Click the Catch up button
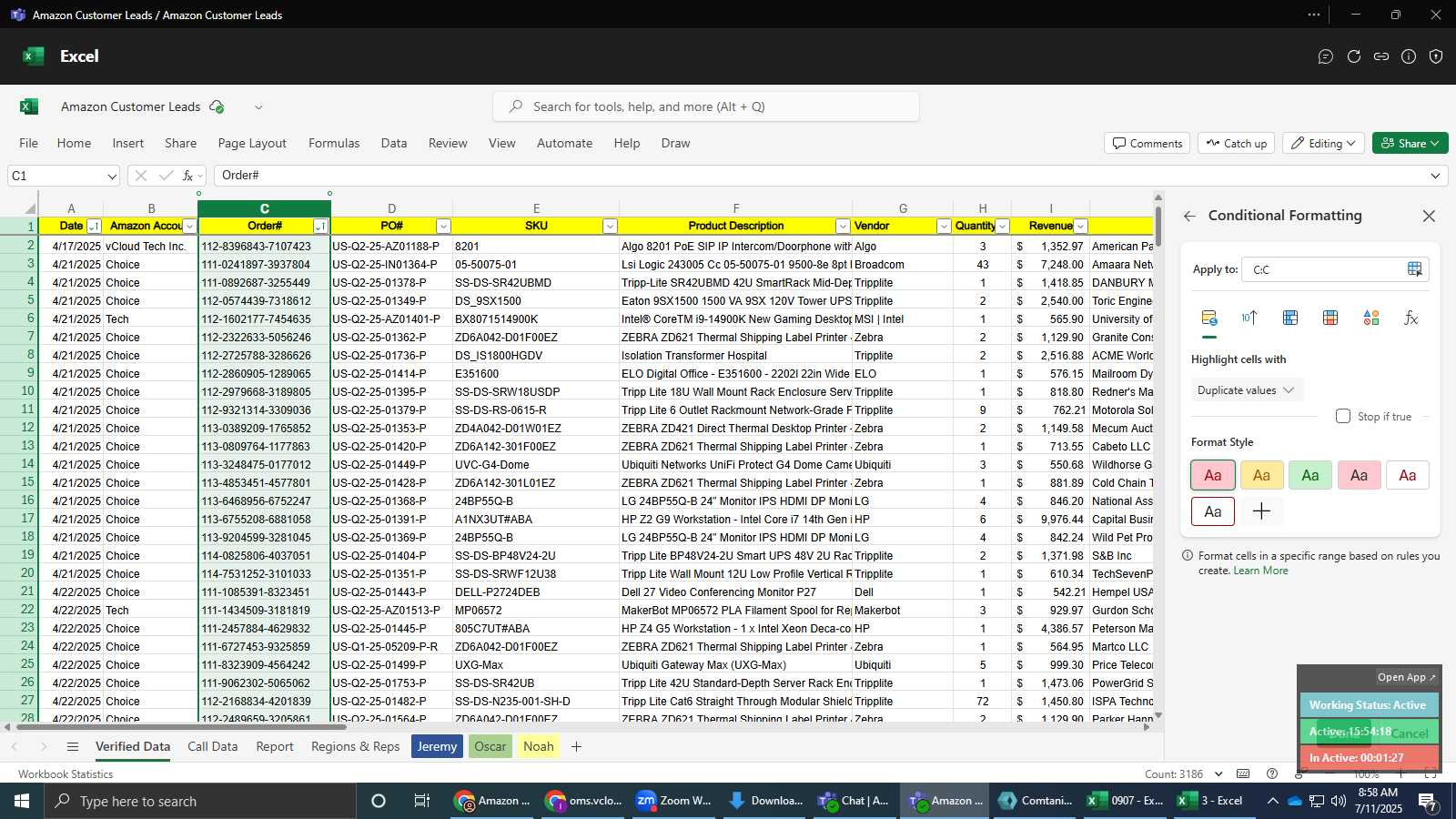The height and width of the screenshot is (819, 1456). pos(1237,144)
